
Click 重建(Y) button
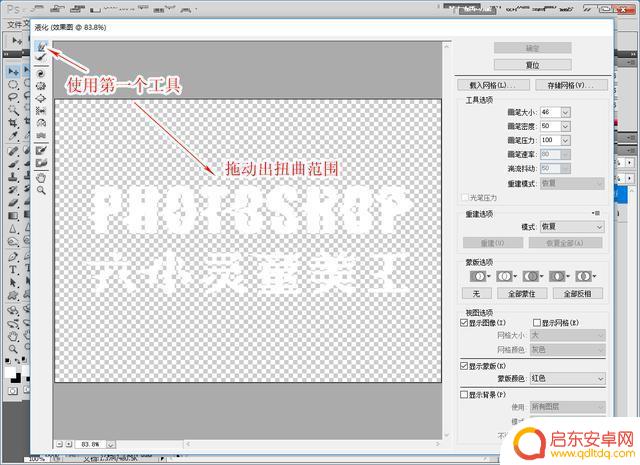[493, 243]
